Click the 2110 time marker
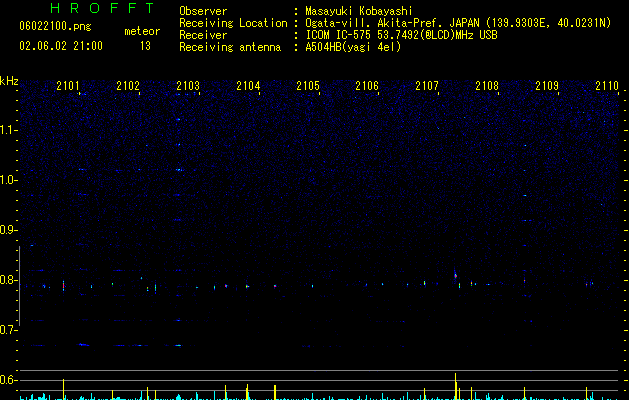The height and width of the screenshot is (400, 629). tap(607, 86)
